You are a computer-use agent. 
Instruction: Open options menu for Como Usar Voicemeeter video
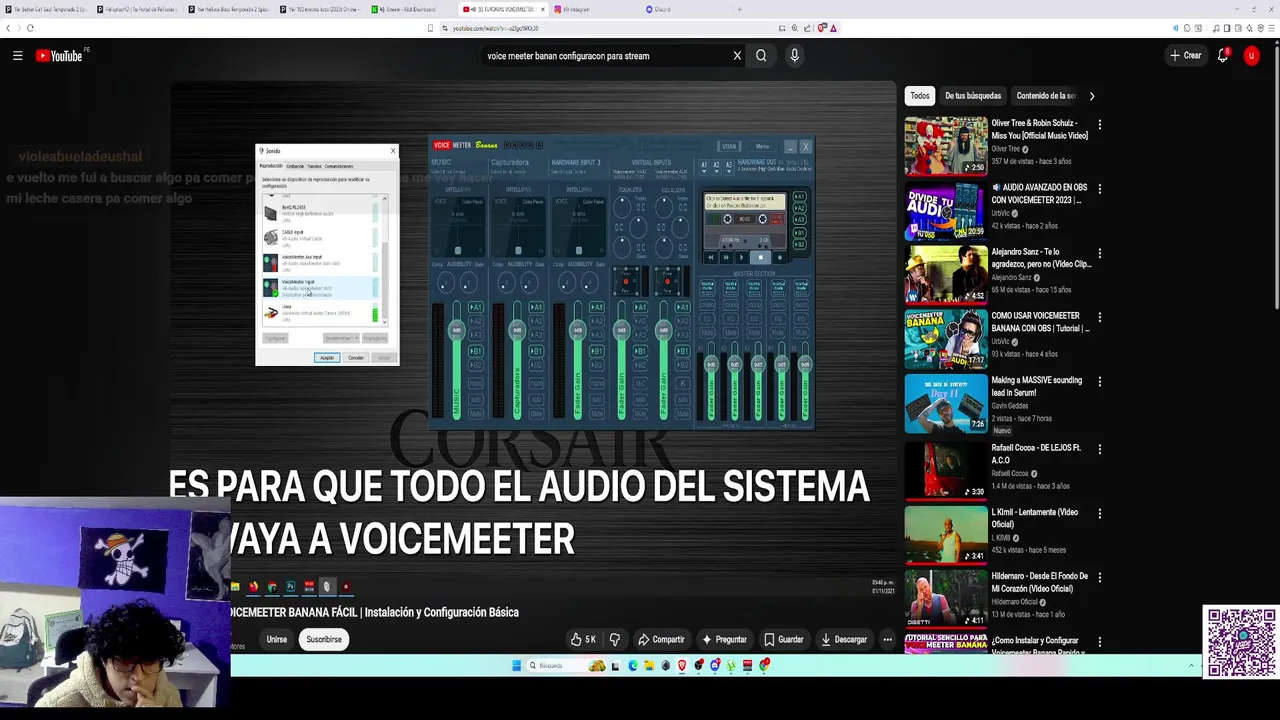[1099, 317]
